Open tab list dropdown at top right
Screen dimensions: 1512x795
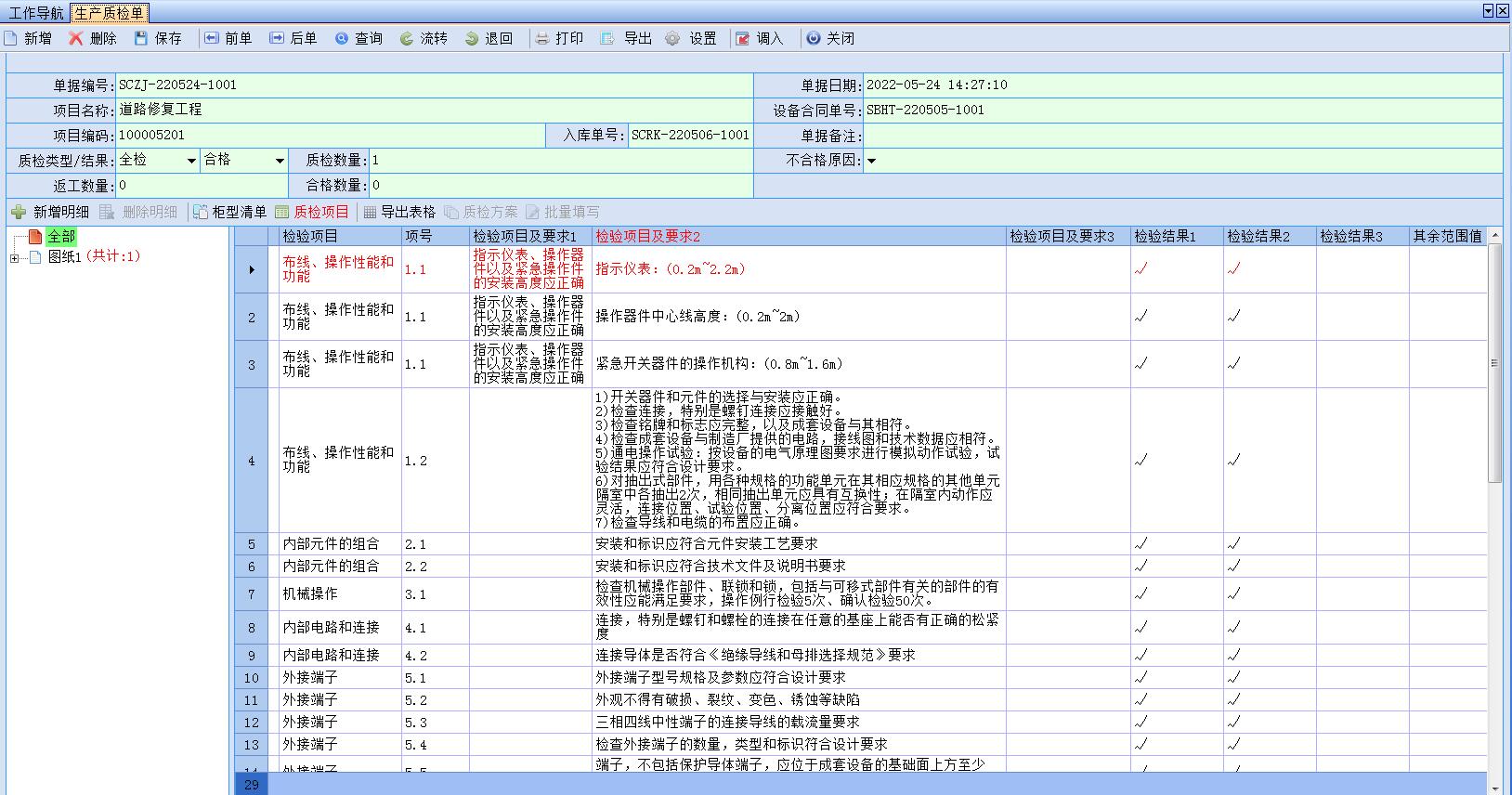(x=1488, y=11)
